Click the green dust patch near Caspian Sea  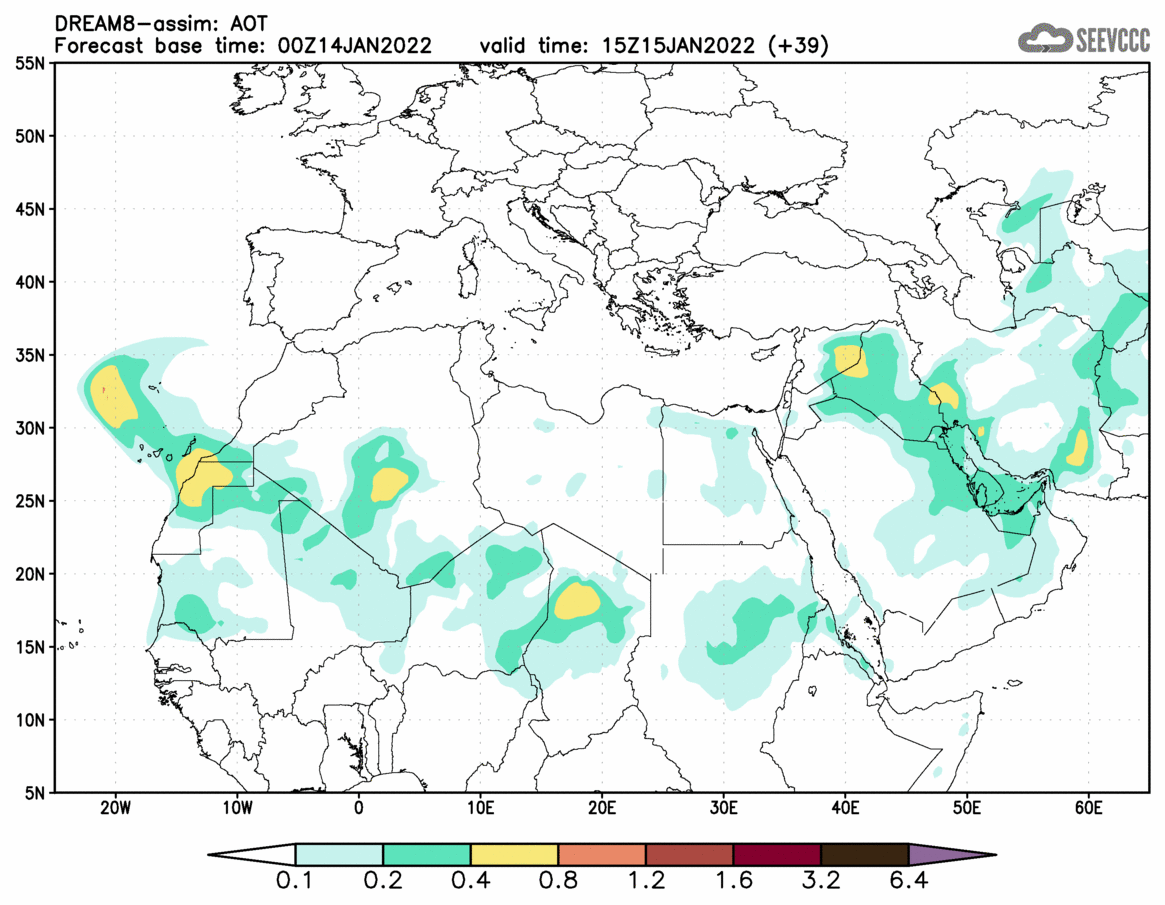(1026, 212)
